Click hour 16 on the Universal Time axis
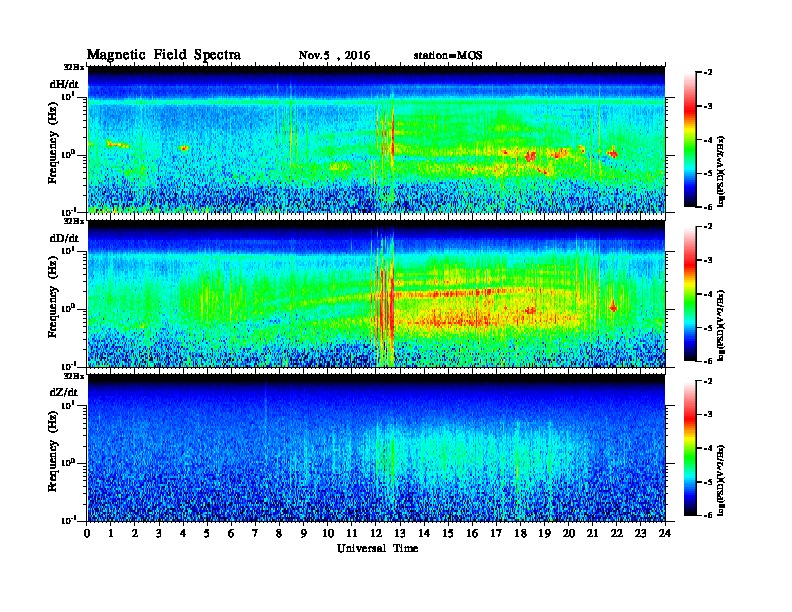The height and width of the screenshot is (612, 792). [472, 534]
